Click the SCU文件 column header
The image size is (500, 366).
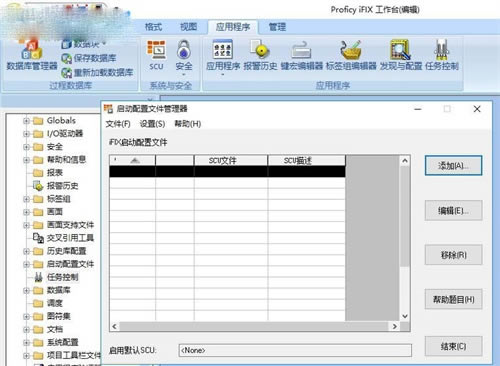[x=231, y=160]
